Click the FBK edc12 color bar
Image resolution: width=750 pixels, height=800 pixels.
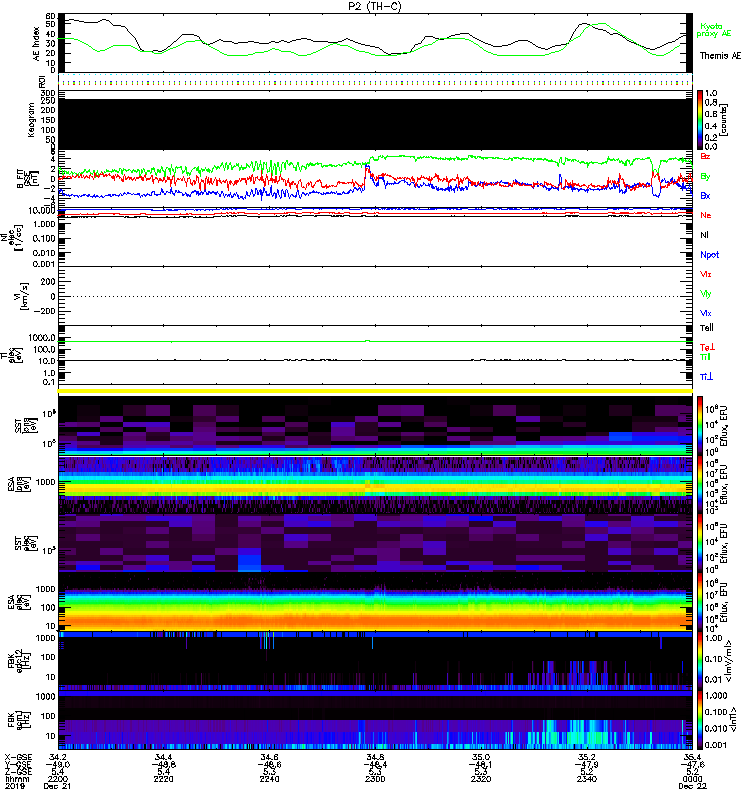tap(700, 661)
